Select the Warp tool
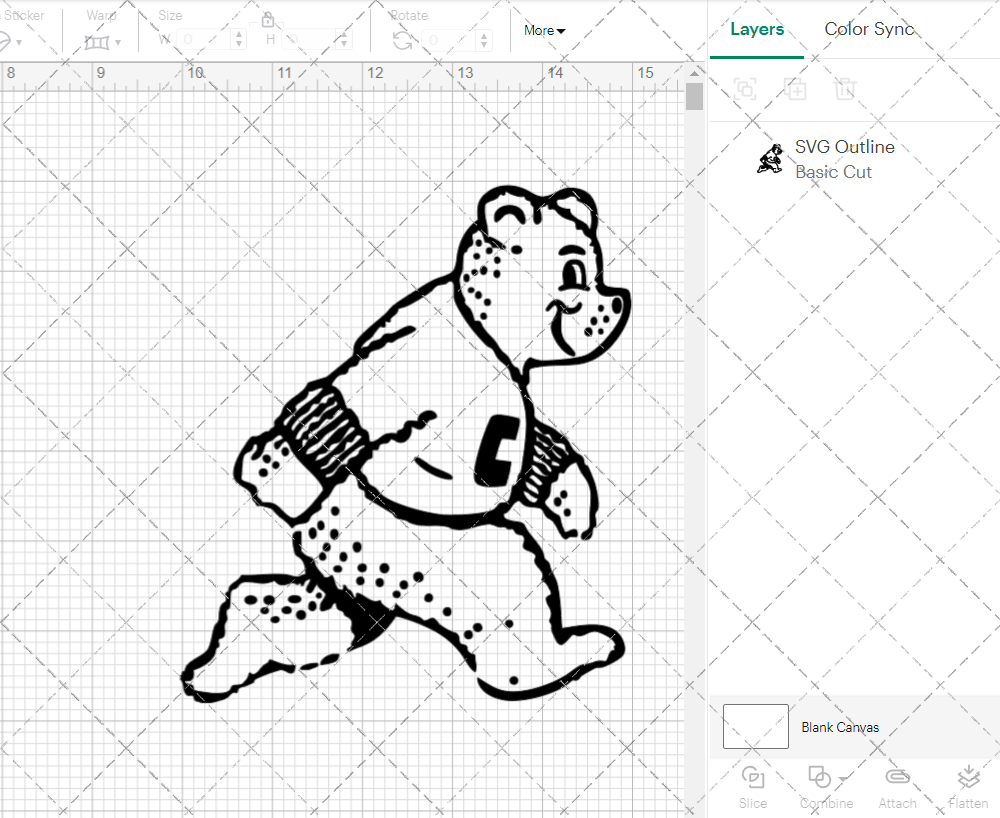The height and width of the screenshot is (818, 1000). [x=99, y=40]
